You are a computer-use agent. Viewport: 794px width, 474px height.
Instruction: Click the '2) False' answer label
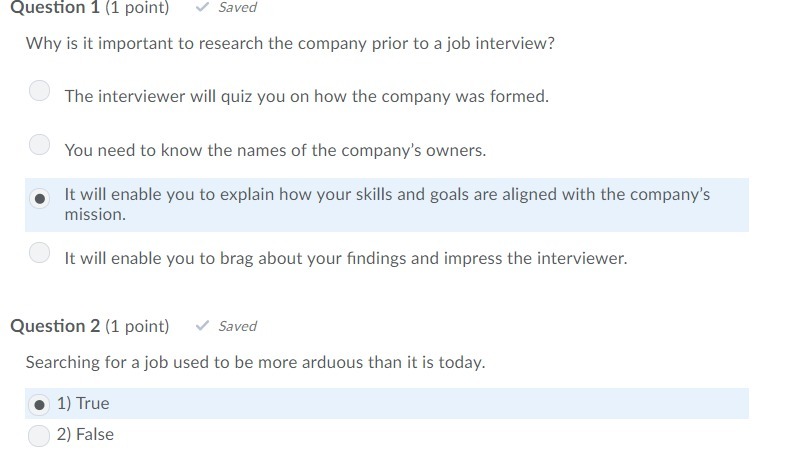click(x=86, y=435)
